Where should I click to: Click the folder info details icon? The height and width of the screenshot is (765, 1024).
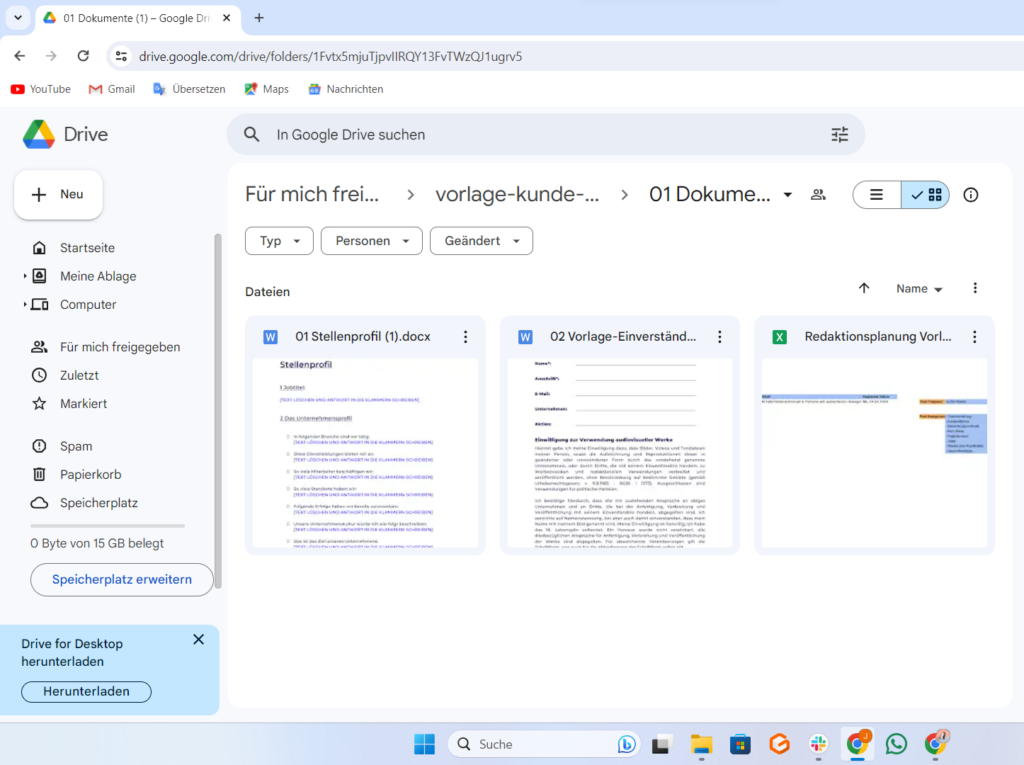[970, 195]
